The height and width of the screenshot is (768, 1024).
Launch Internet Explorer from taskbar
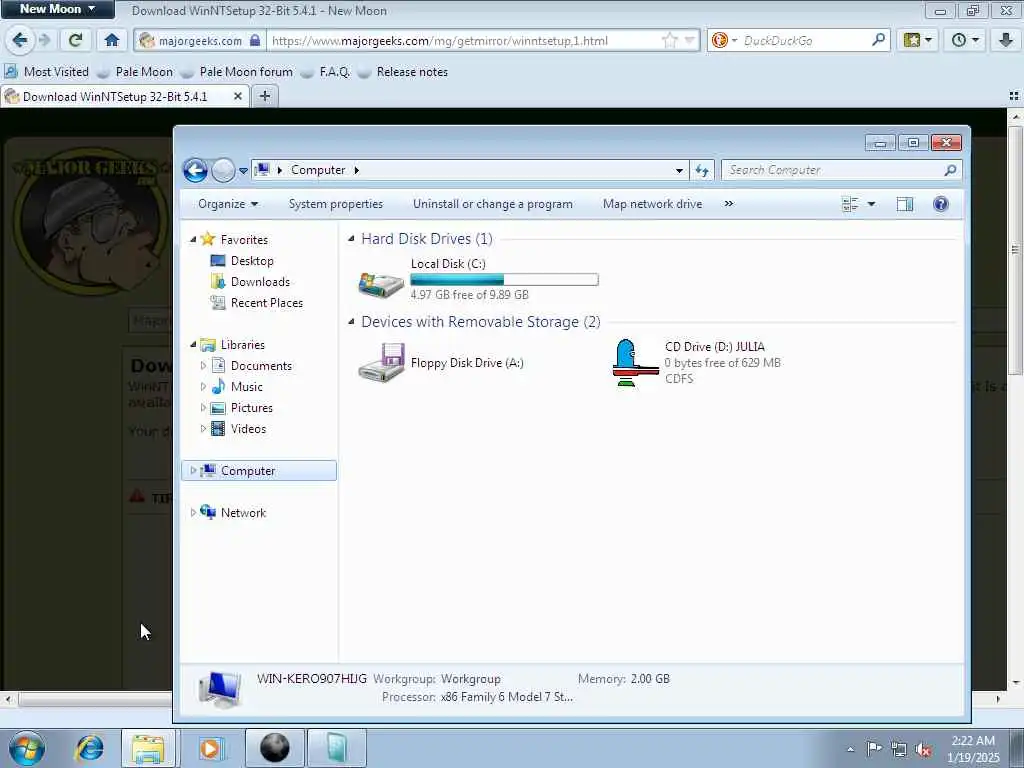pyautogui.click(x=89, y=748)
